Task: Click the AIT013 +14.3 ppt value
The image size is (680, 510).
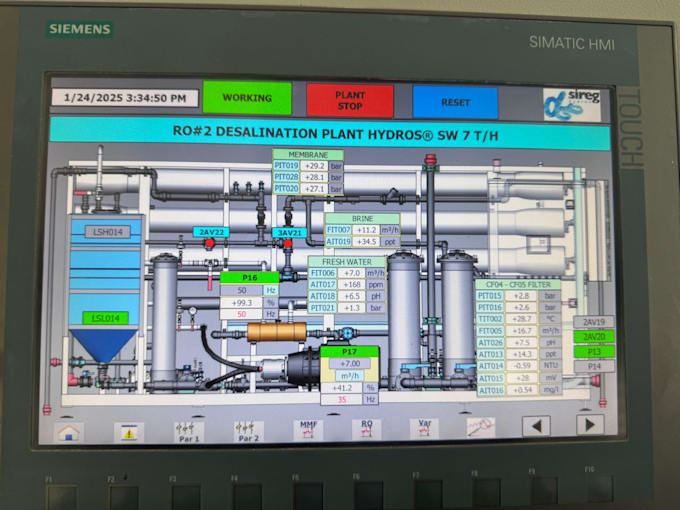Action: coord(521,354)
